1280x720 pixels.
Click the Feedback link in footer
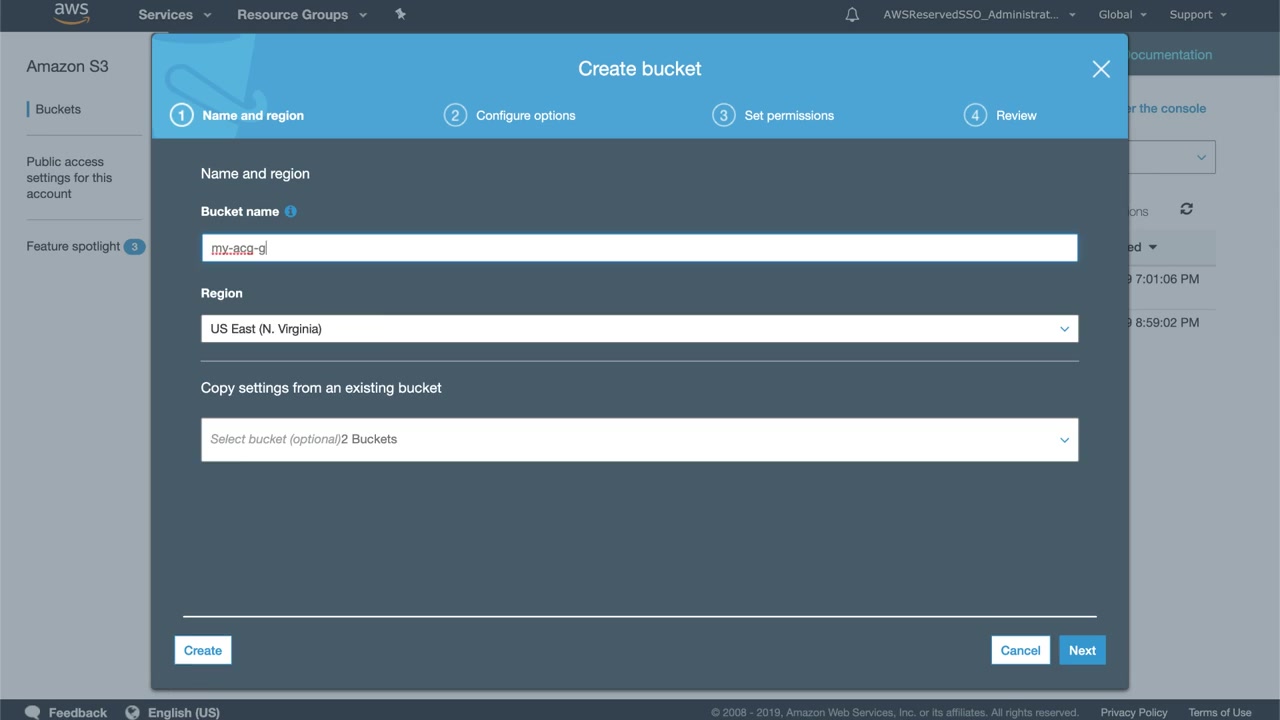[x=78, y=713]
